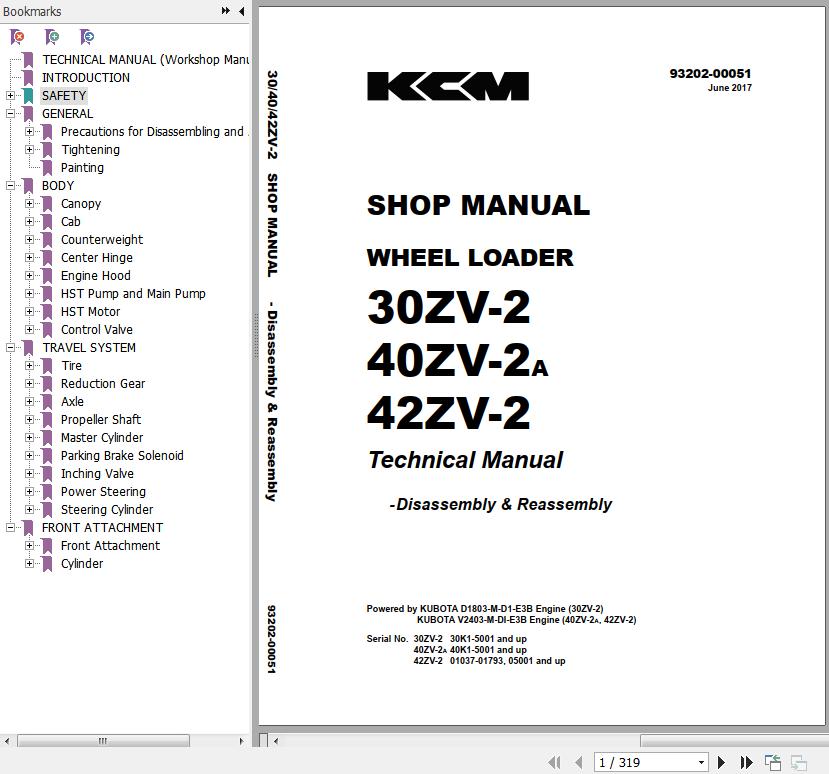Click the go to bookmark icon
This screenshot has width=829, height=774.
point(87,37)
